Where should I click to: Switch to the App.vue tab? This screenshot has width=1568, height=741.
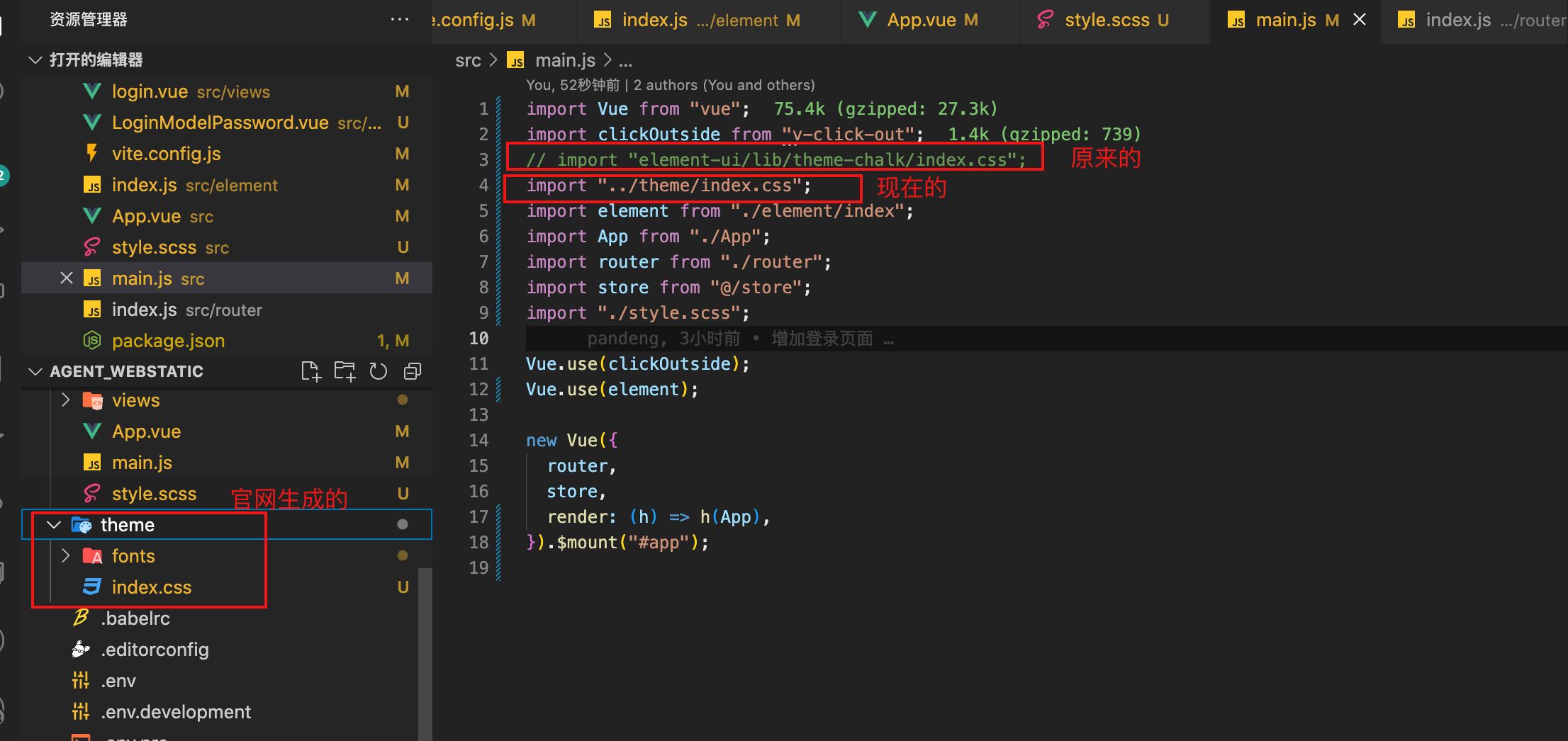click(x=930, y=21)
